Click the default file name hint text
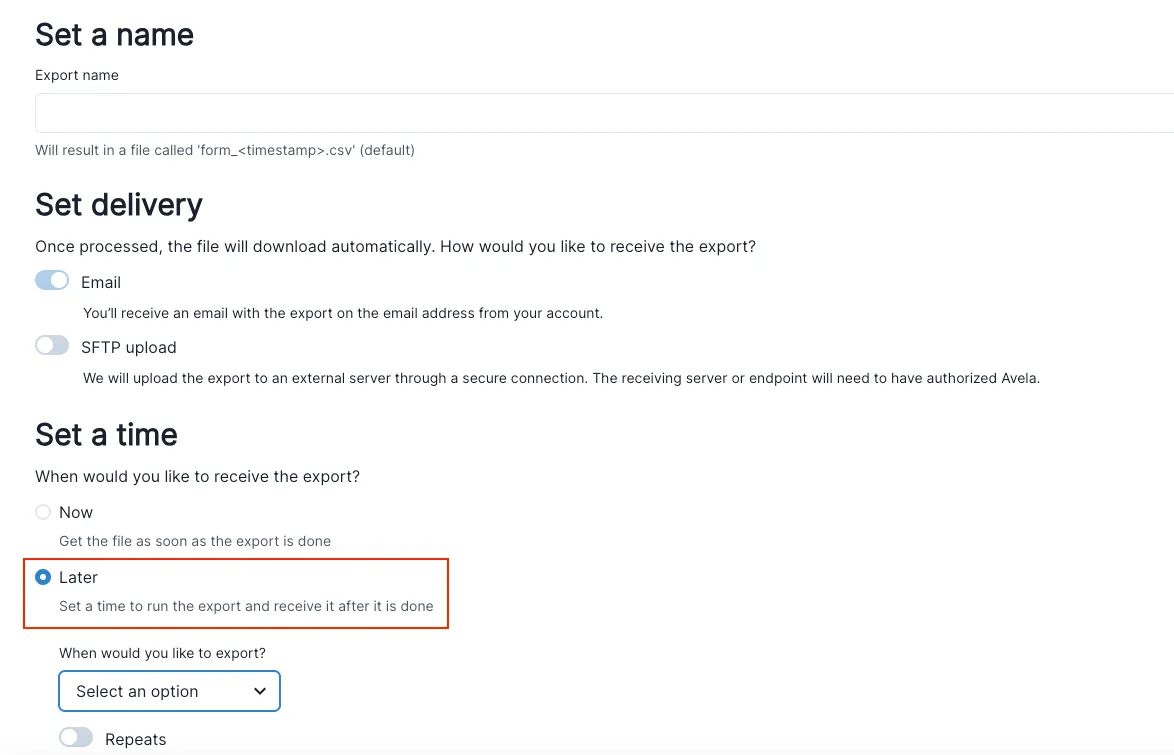This screenshot has height=755, width=1174. [224, 150]
